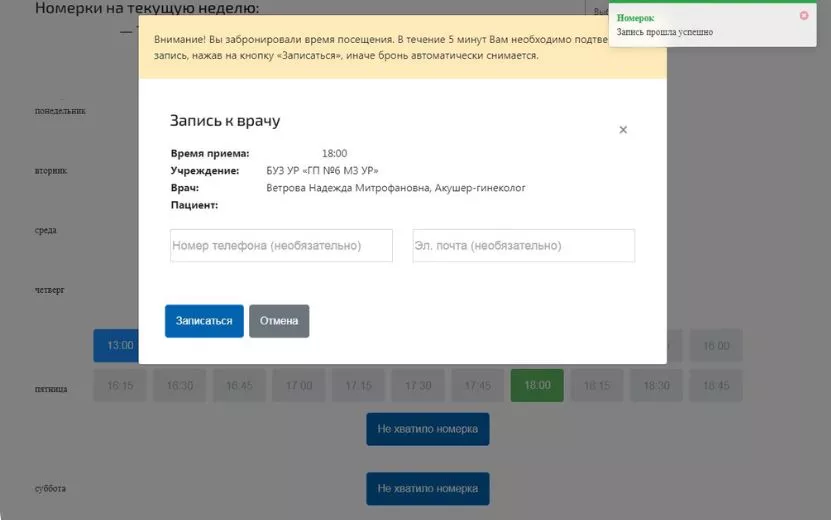
Task: Click the 17:30 time slot
Action: (418, 386)
